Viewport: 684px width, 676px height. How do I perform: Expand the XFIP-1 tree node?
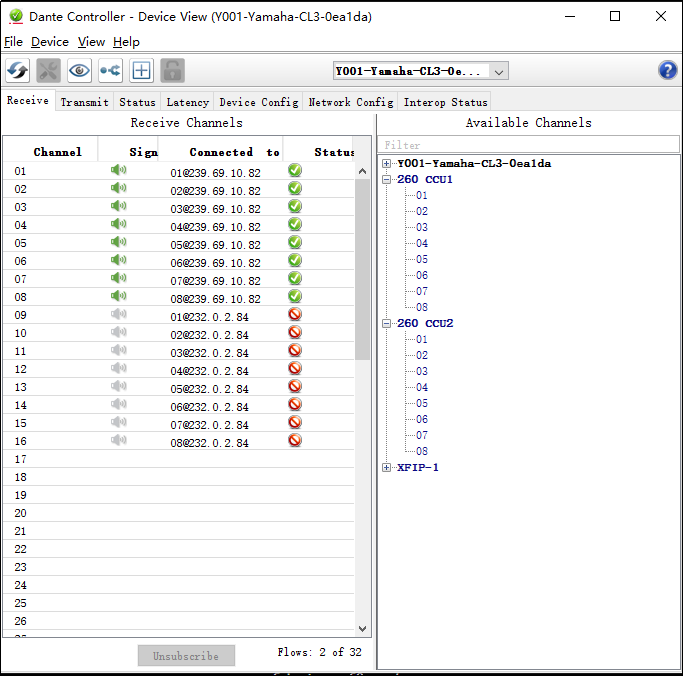[387, 467]
